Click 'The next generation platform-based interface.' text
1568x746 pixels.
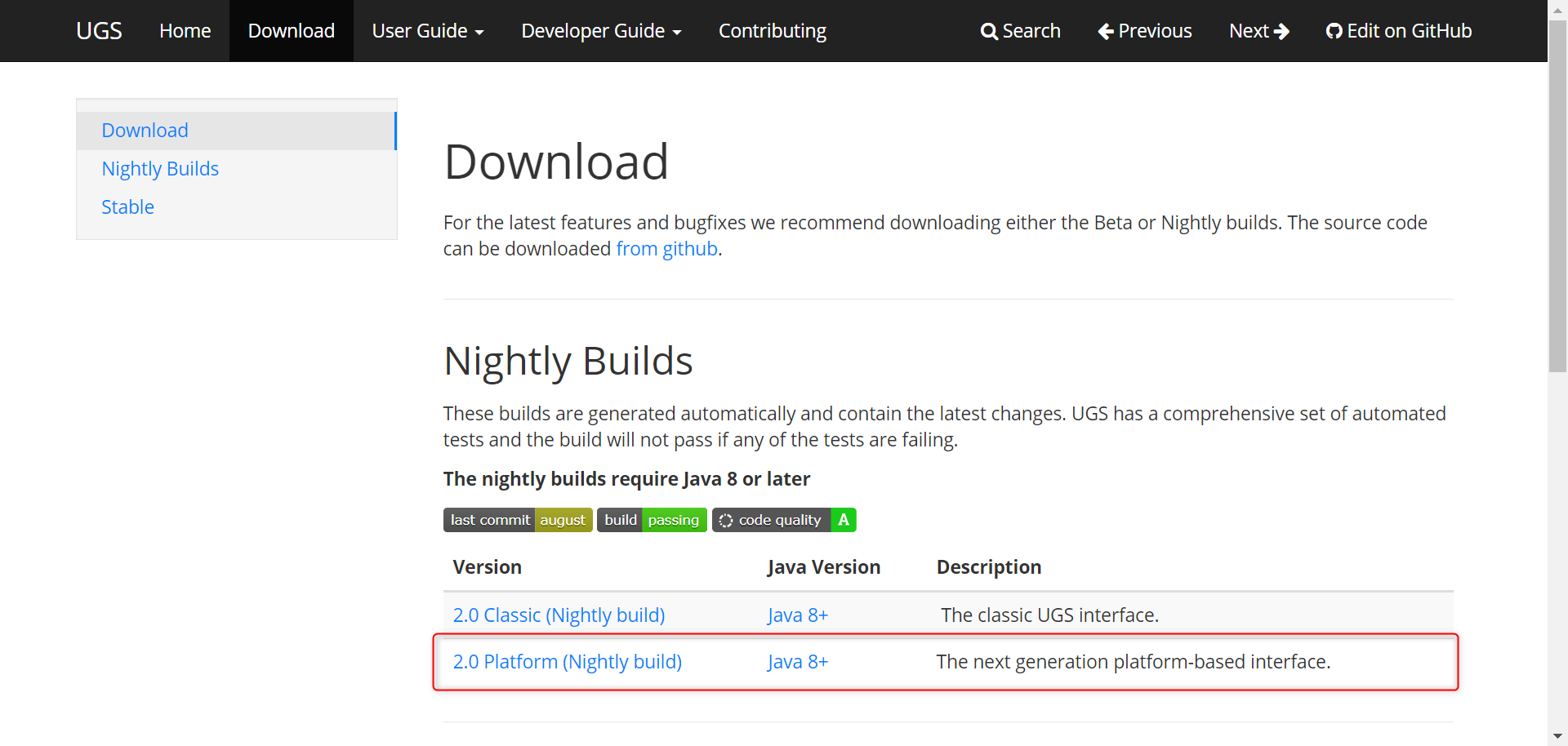pos(1134,662)
